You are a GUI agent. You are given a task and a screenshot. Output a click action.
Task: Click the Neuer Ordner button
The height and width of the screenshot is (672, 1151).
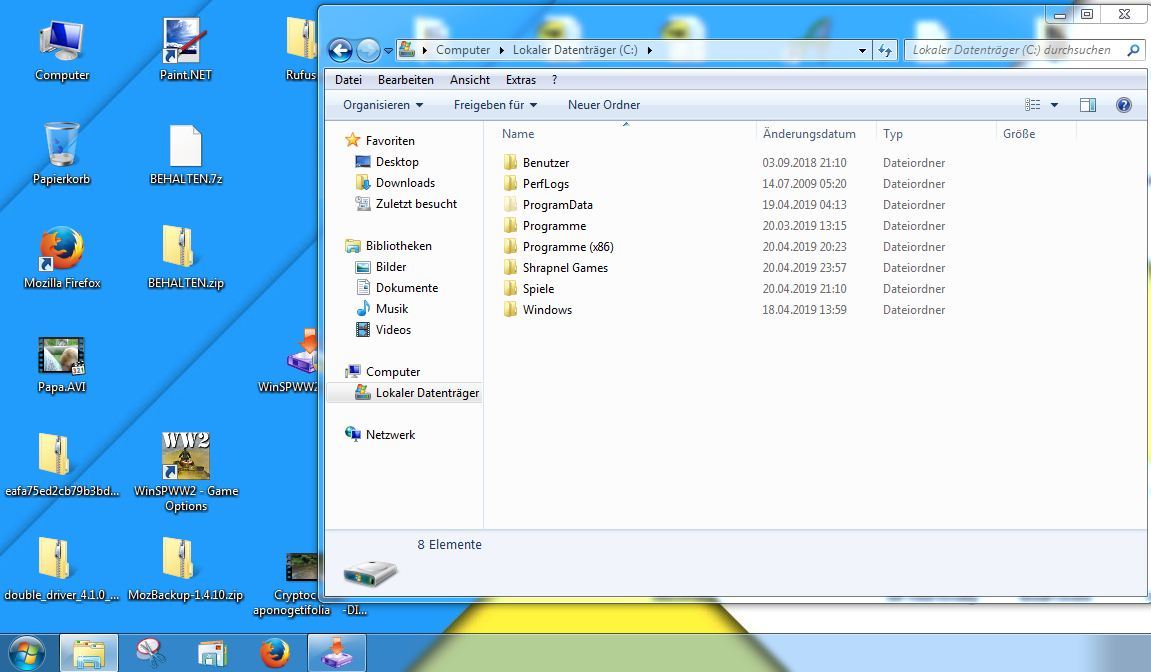pos(604,105)
